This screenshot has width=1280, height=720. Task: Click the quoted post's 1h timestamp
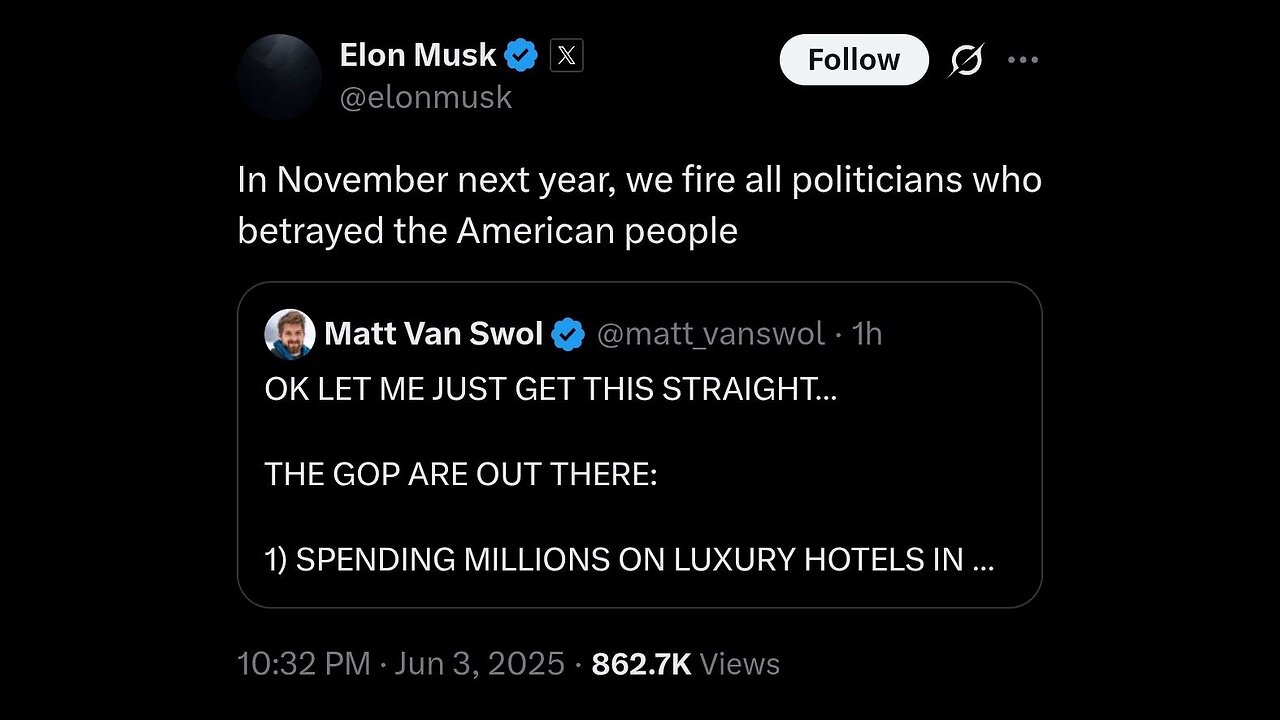867,334
